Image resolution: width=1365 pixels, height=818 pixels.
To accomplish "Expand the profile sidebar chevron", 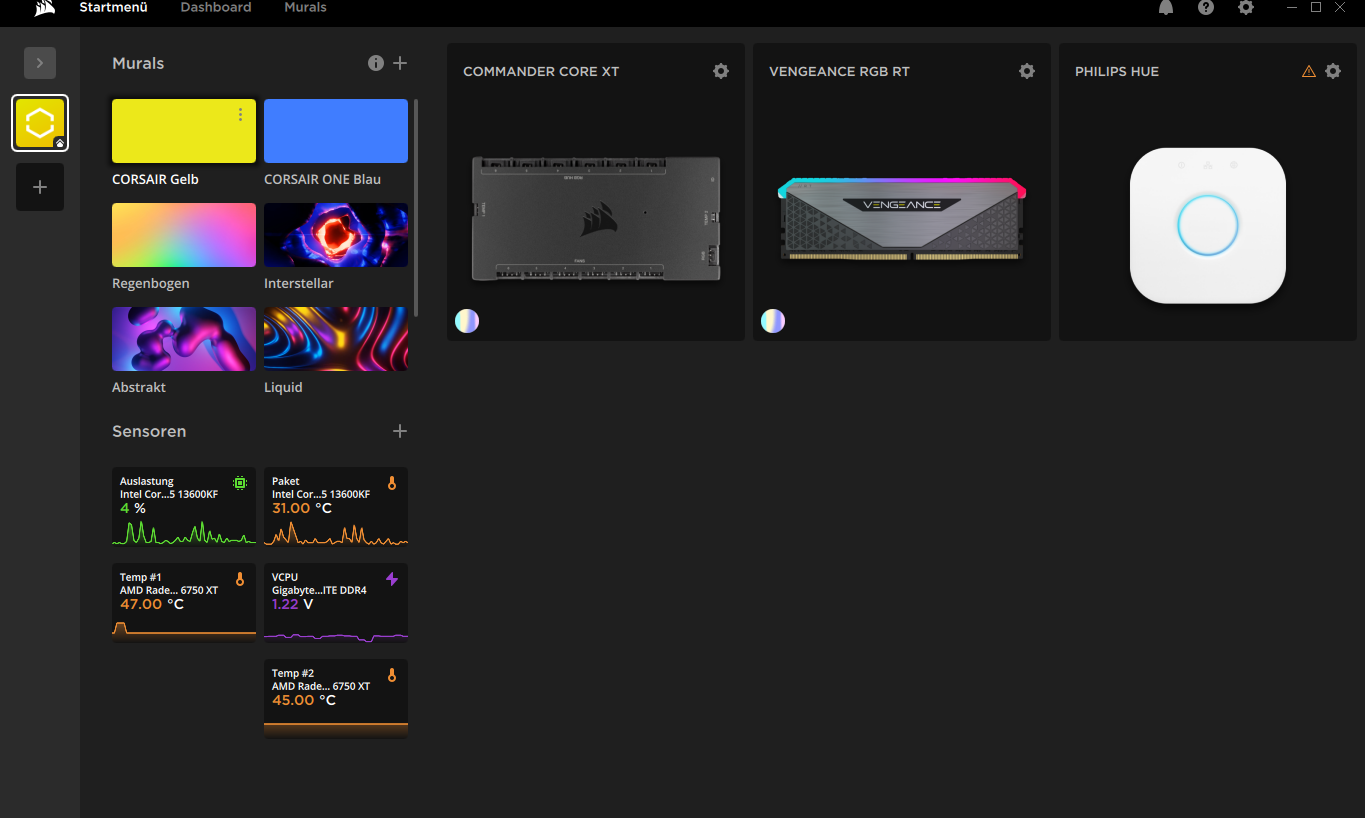I will click(x=40, y=63).
